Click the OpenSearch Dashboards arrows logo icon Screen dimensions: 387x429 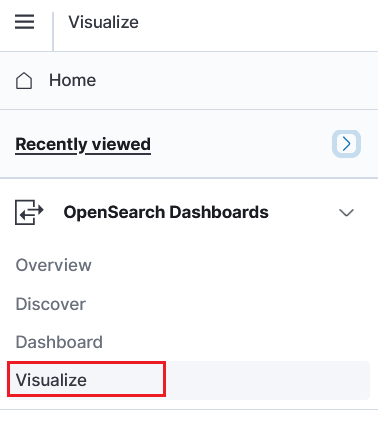click(x=29, y=212)
